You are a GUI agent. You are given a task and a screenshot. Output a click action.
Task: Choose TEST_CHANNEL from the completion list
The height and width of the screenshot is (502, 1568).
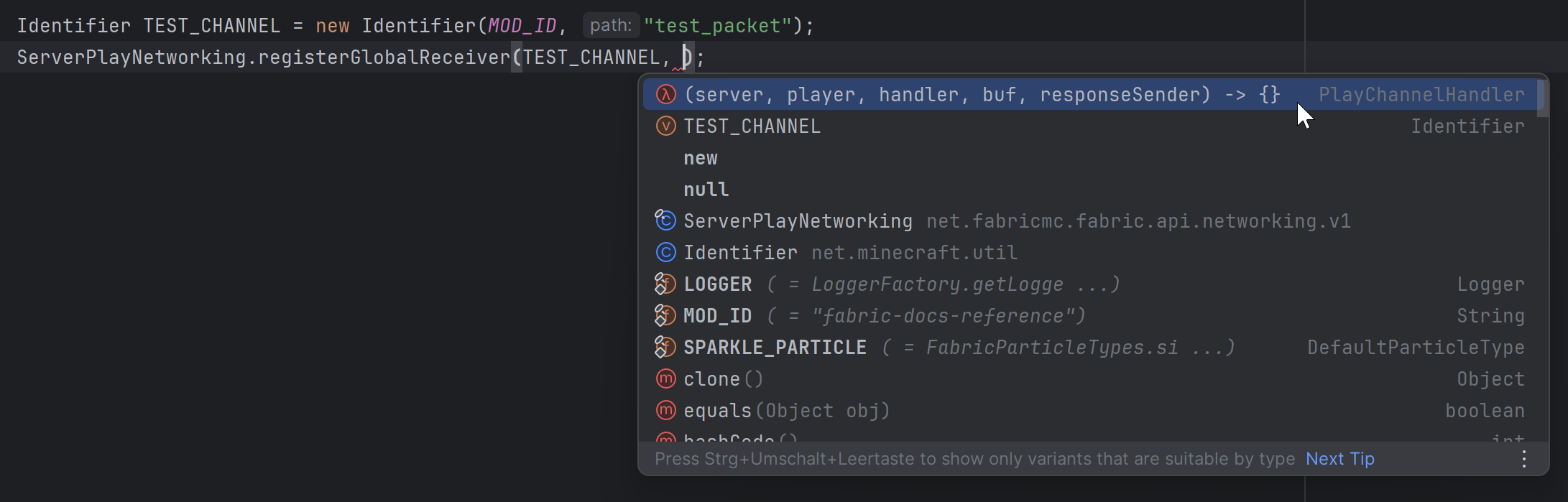(752, 126)
